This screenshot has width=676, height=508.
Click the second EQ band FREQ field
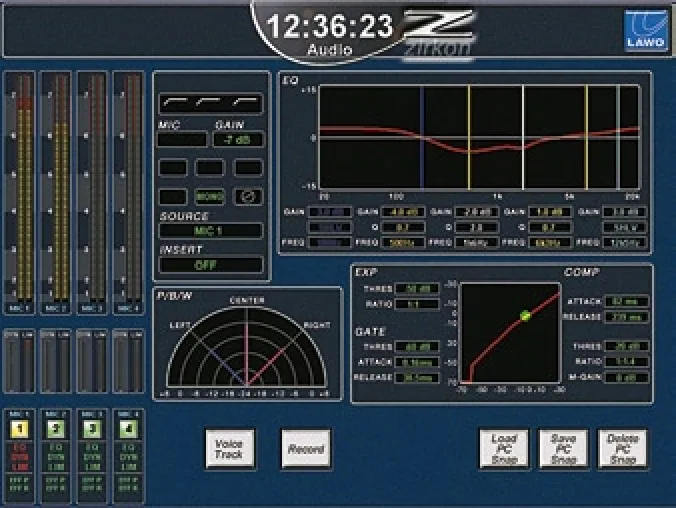[x=403, y=243]
